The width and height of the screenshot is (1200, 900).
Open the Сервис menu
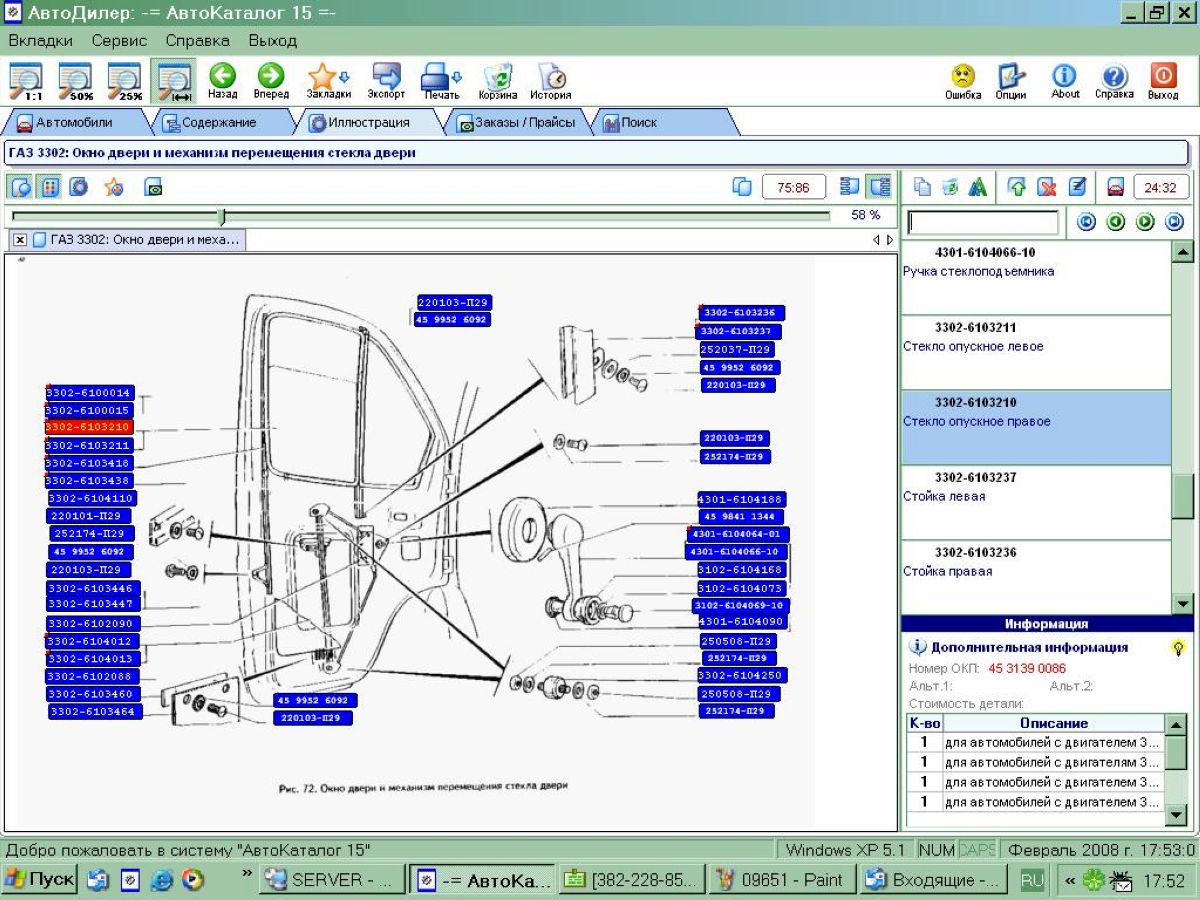coord(119,41)
